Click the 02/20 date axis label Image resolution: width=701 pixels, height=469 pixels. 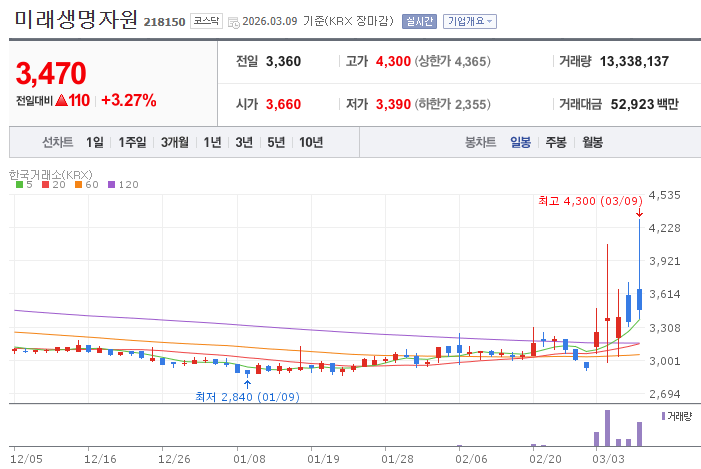[x=545, y=459]
